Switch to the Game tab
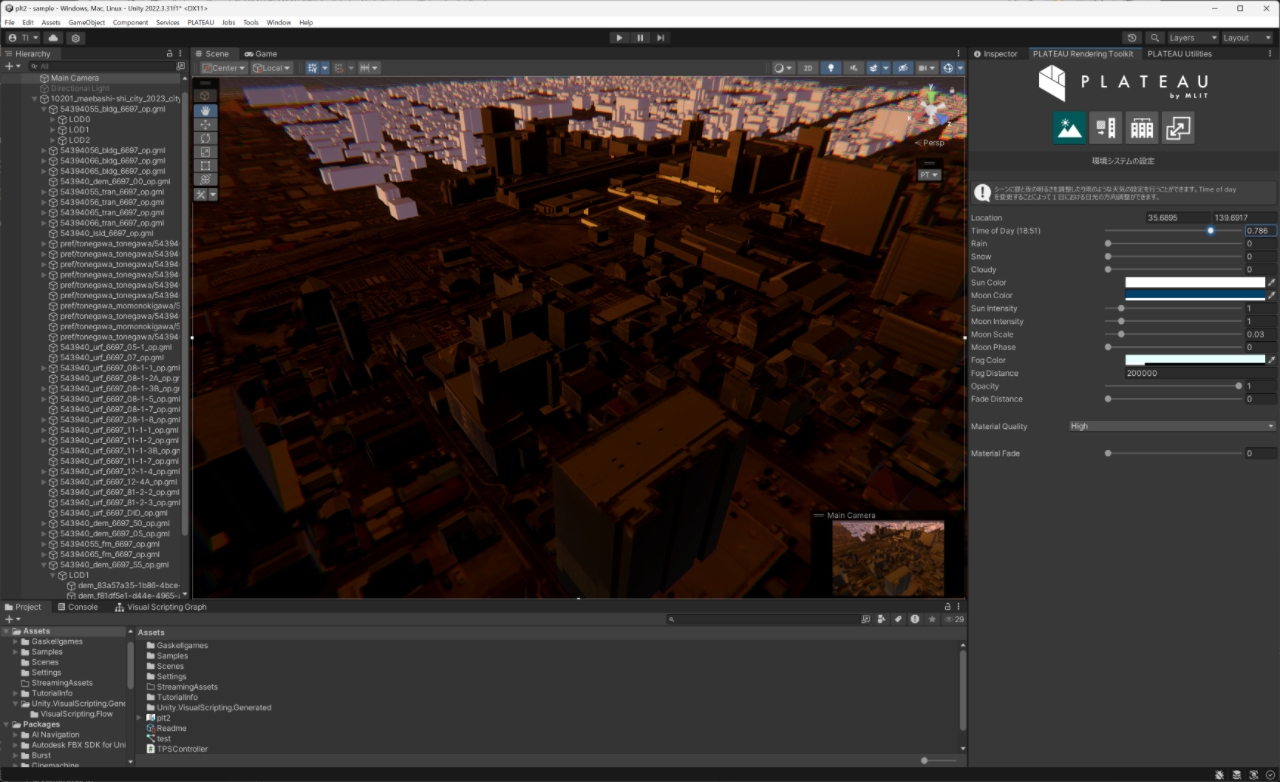 (261, 54)
